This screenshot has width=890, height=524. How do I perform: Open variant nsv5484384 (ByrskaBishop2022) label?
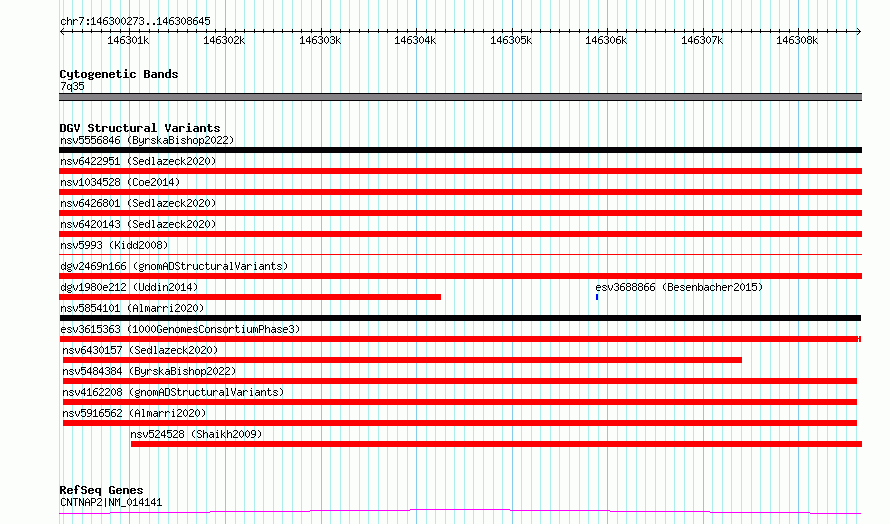[149, 371]
